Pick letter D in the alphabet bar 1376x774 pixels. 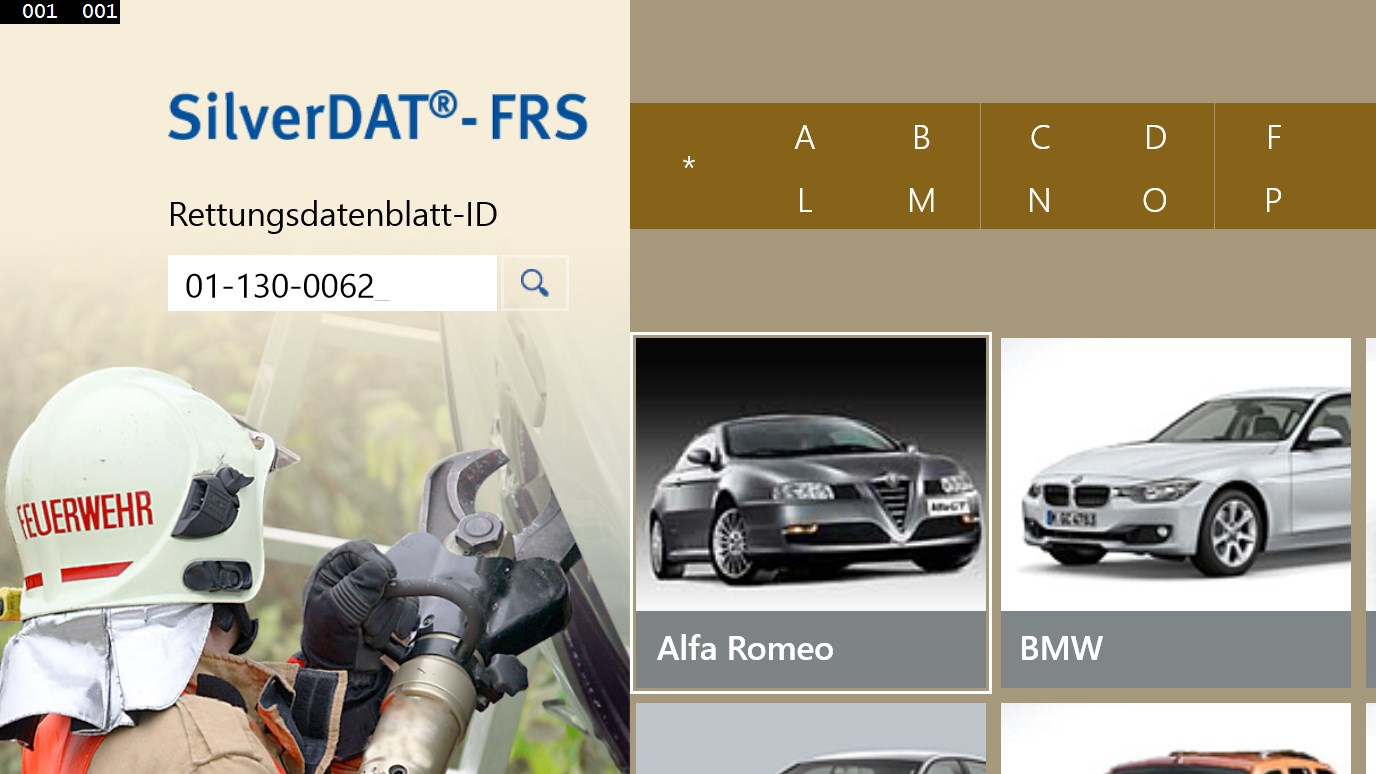coord(1155,138)
